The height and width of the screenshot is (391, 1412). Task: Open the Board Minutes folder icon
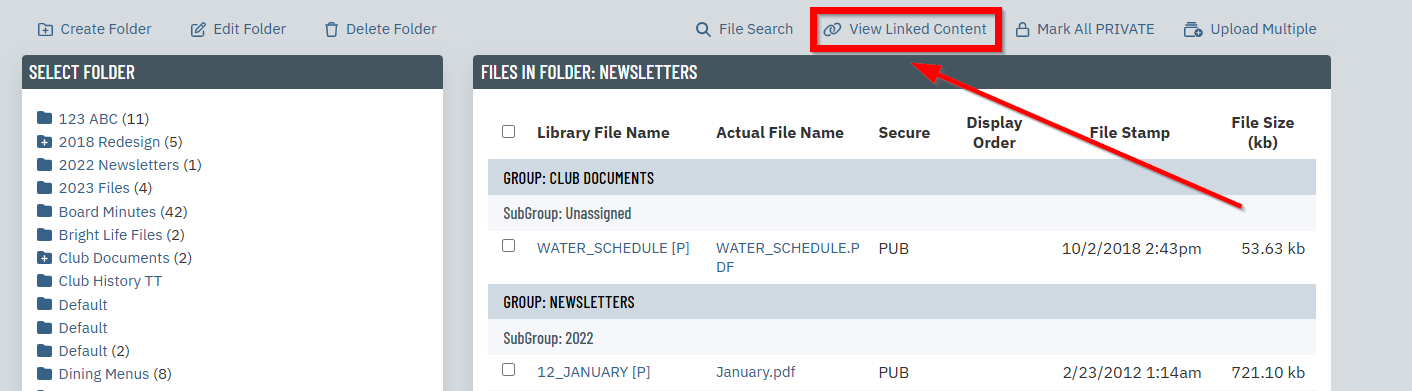coord(44,211)
